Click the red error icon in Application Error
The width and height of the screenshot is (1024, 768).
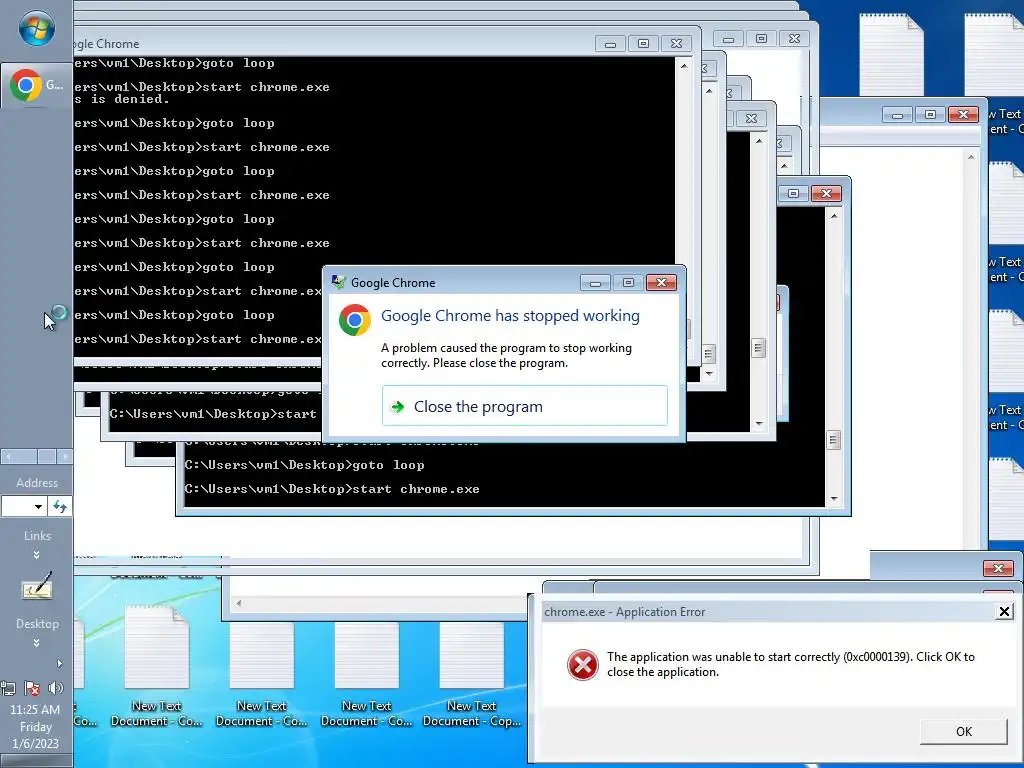[583, 665]
